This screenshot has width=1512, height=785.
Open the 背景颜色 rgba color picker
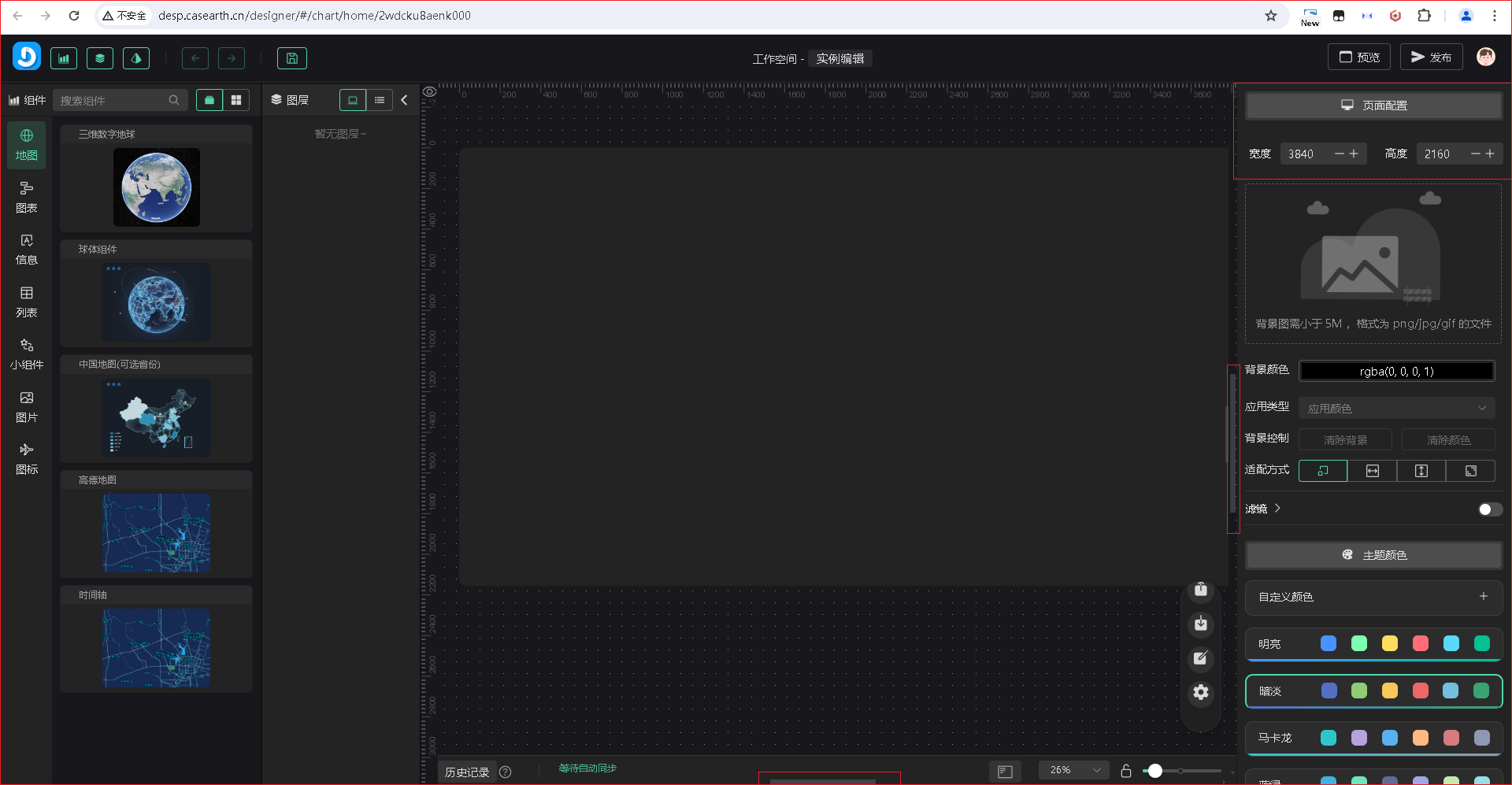1396,371
